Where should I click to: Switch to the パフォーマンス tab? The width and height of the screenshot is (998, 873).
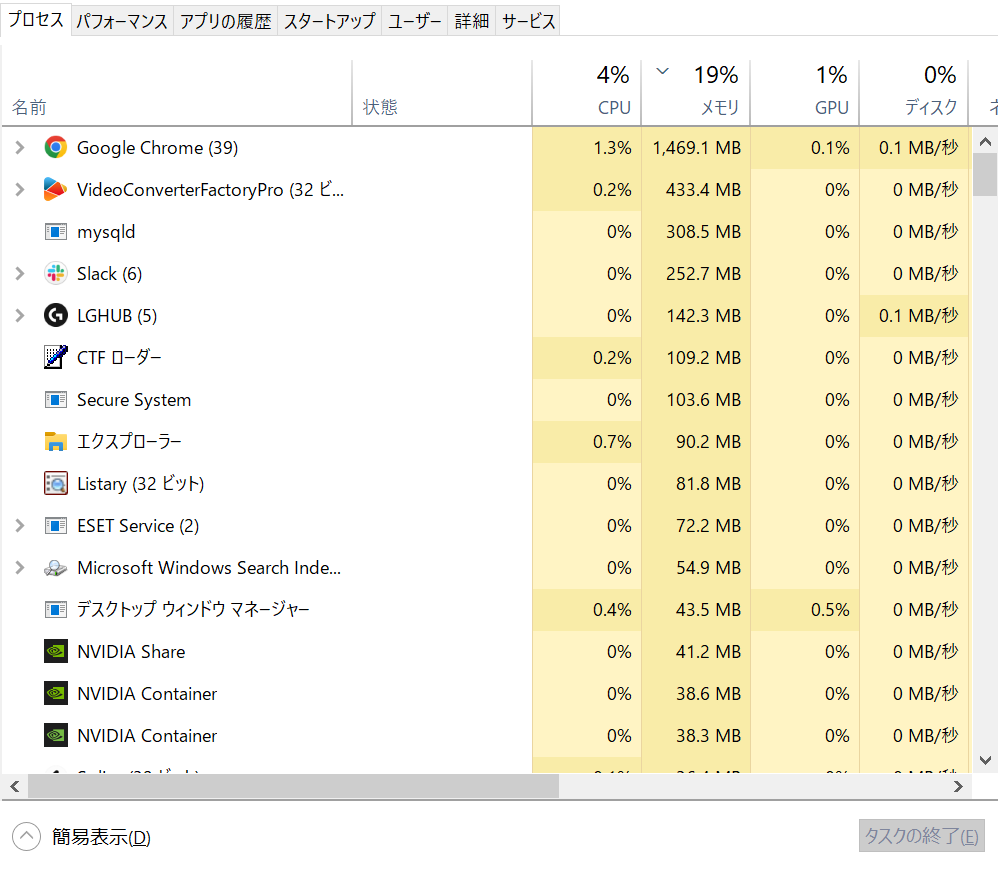click(122, 21)
